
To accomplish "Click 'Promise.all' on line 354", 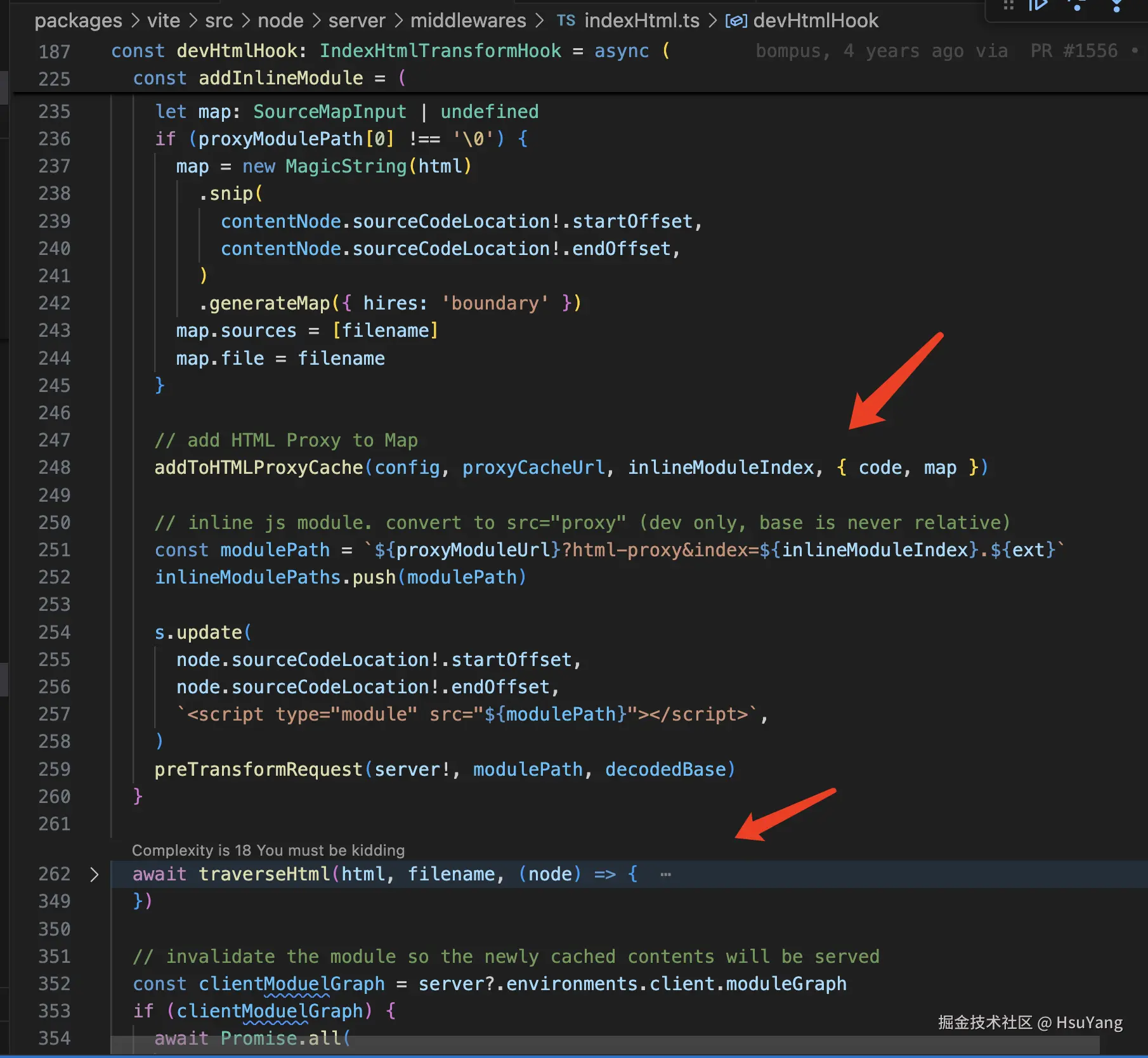I will click(x=280, y=1038).
